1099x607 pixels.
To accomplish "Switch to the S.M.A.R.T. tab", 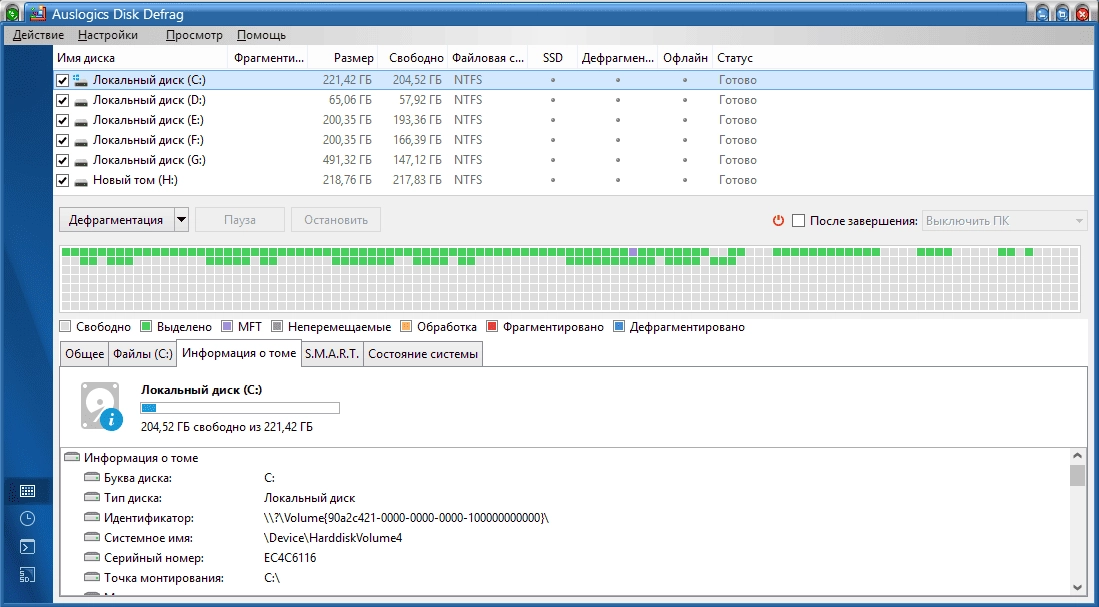I will point(332,354).
